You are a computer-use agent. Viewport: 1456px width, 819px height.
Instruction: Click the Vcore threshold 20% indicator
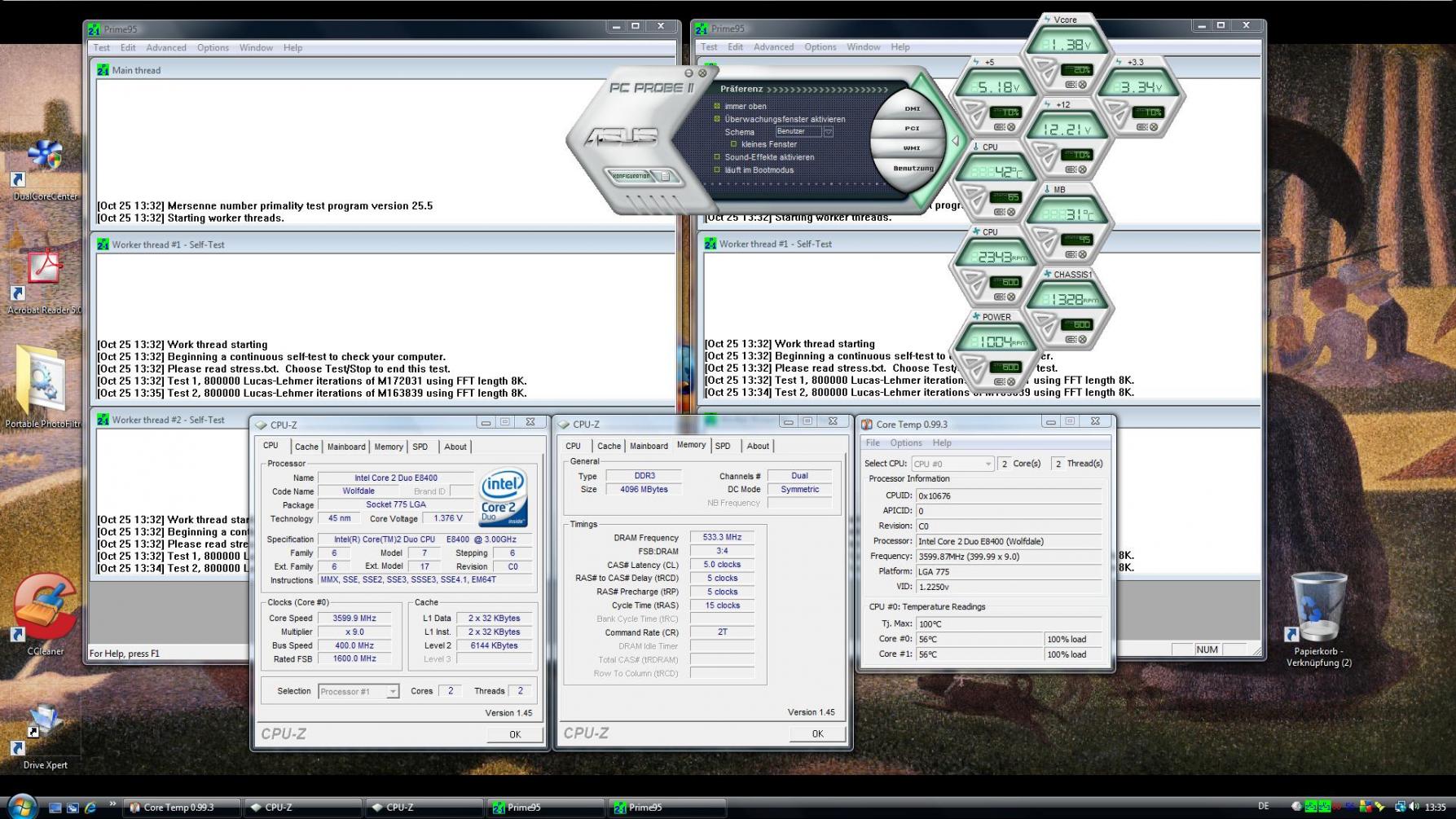(1076, 70)
